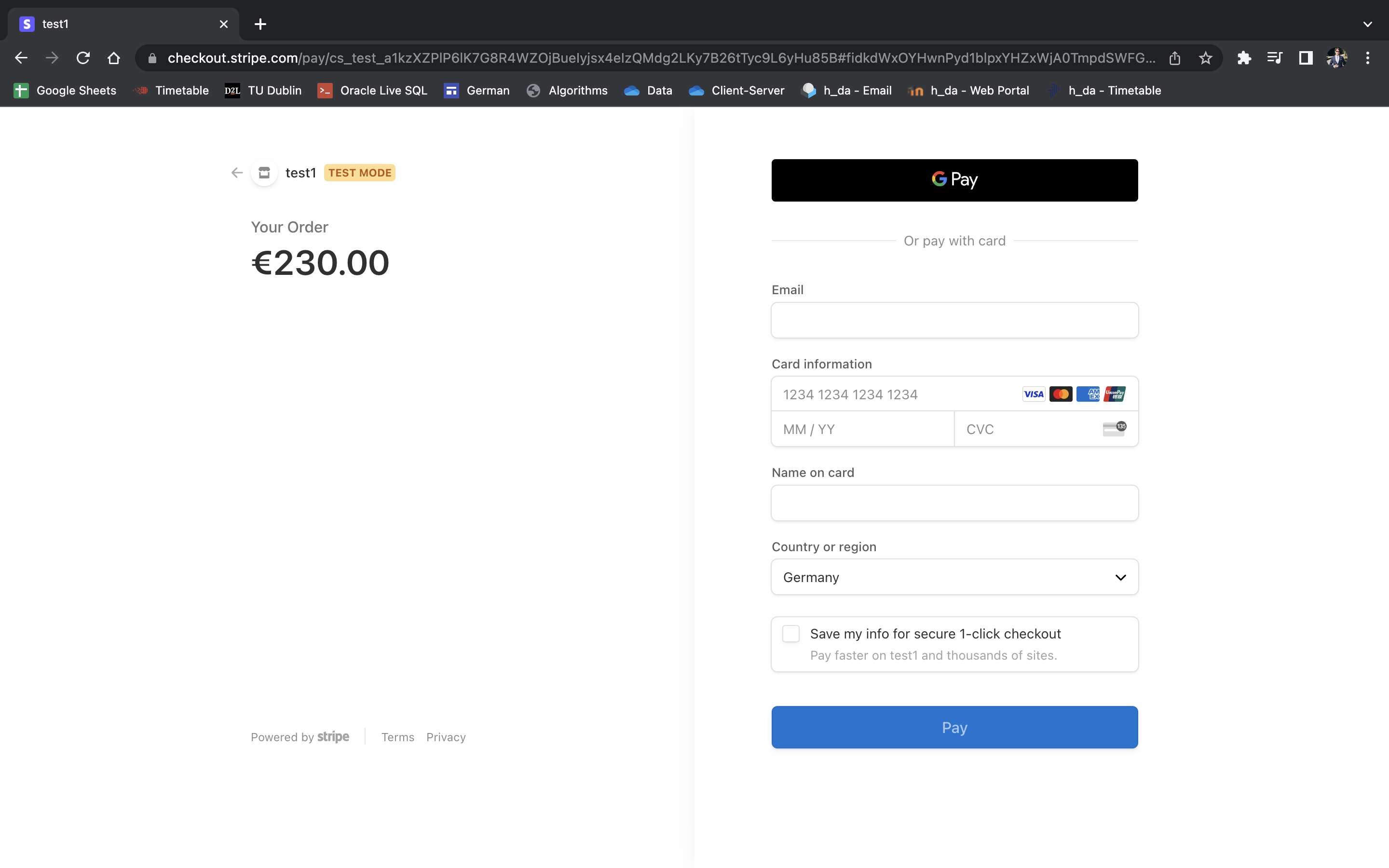This screenshot has height=868, width=1389.
Task: Bookmark this page with the star icon
Action: point(1205,58)
